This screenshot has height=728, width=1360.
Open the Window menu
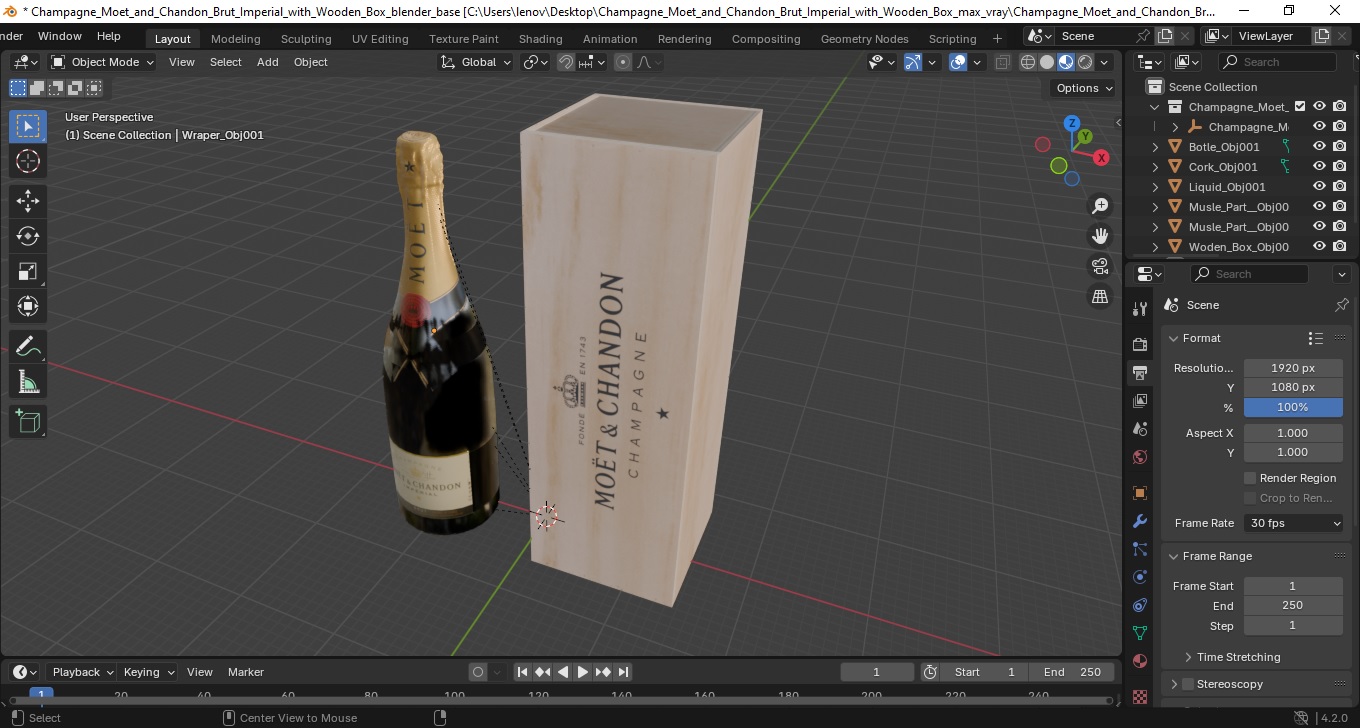coord(60,36)
